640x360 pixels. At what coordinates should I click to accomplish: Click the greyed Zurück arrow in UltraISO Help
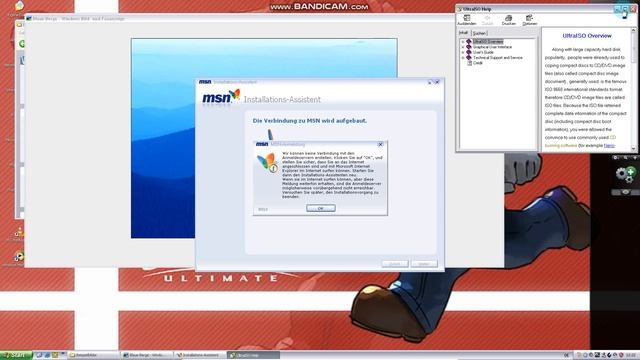coord(487,18)
